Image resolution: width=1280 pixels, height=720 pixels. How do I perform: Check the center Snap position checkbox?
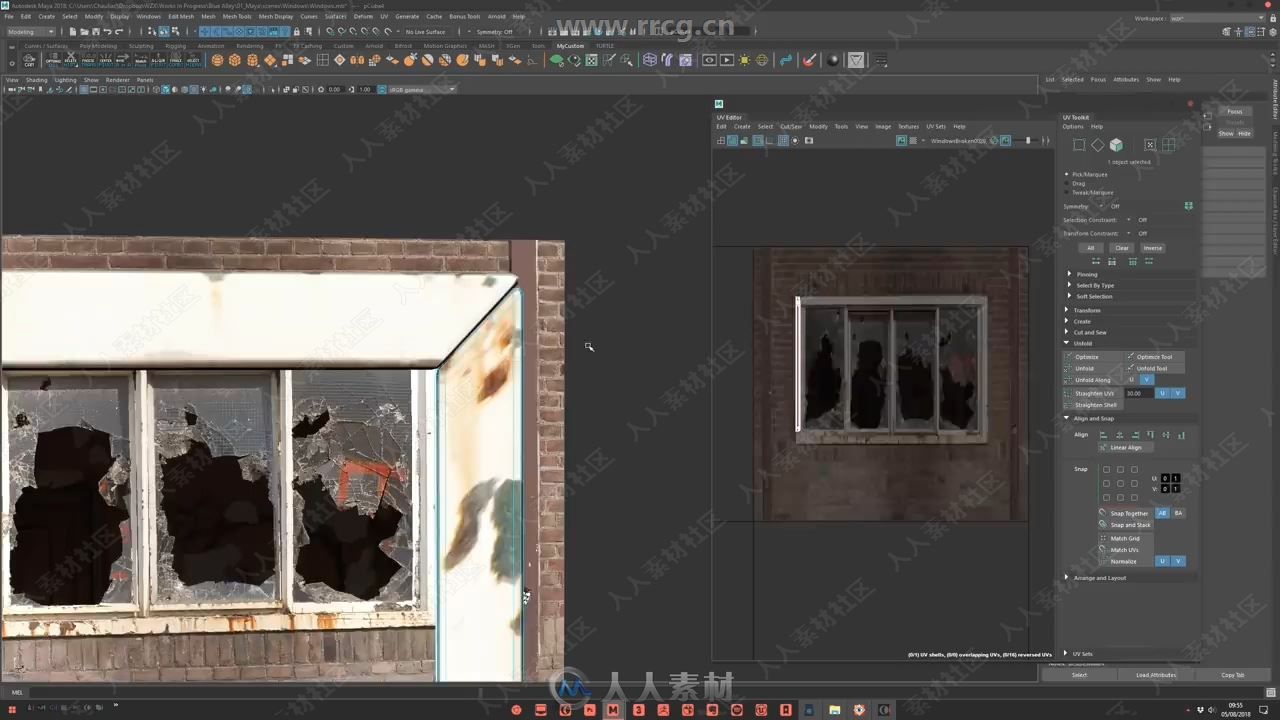coord(1120,483)
